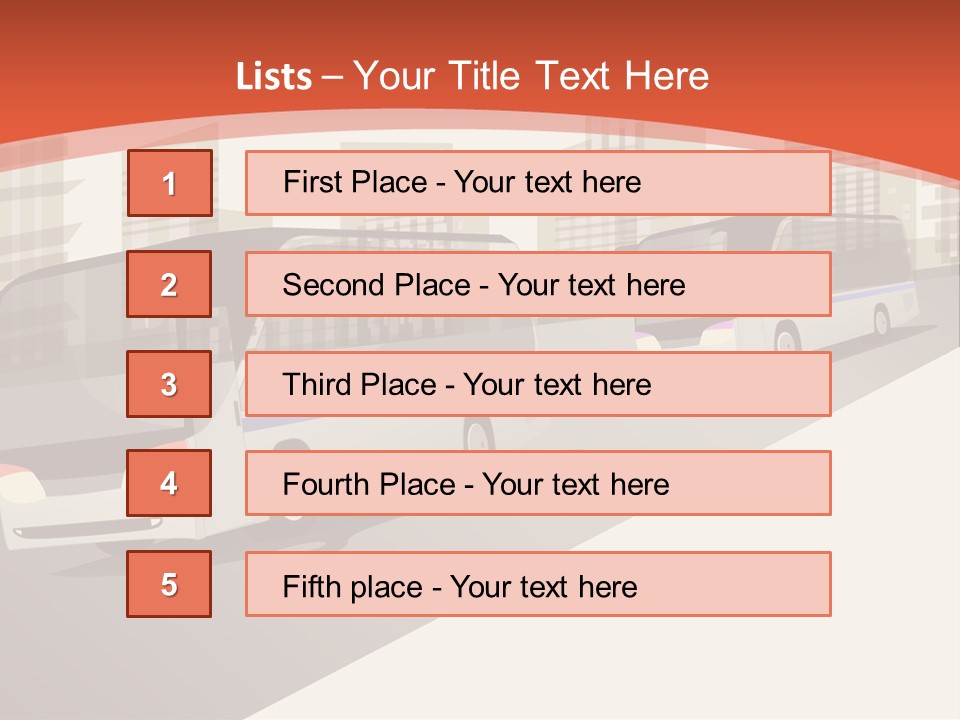Select the Third Place text box
The height and width of the screenshot is (720, 960).
(538, 384)
